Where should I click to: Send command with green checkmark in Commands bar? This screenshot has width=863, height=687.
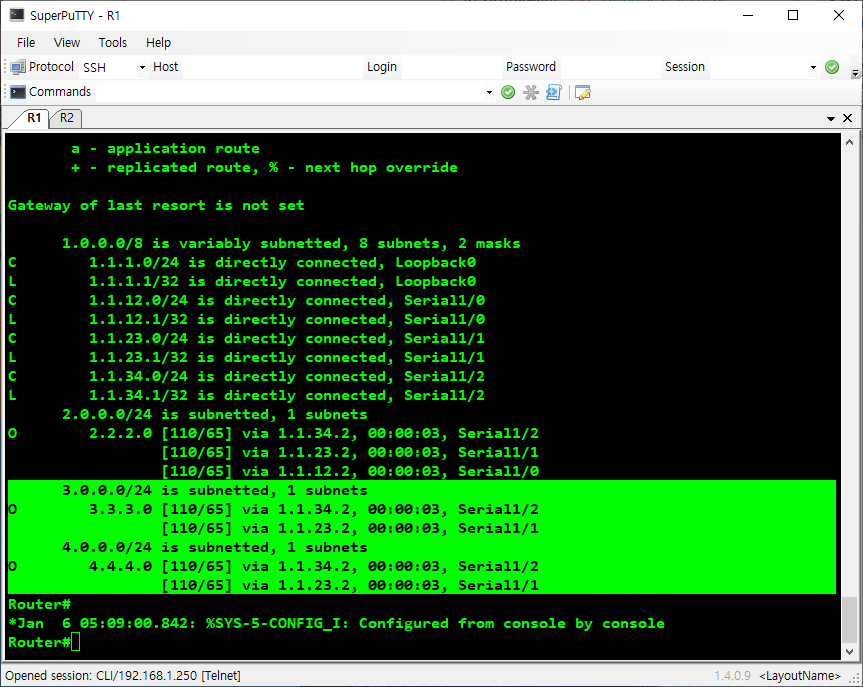coord(508,92)
